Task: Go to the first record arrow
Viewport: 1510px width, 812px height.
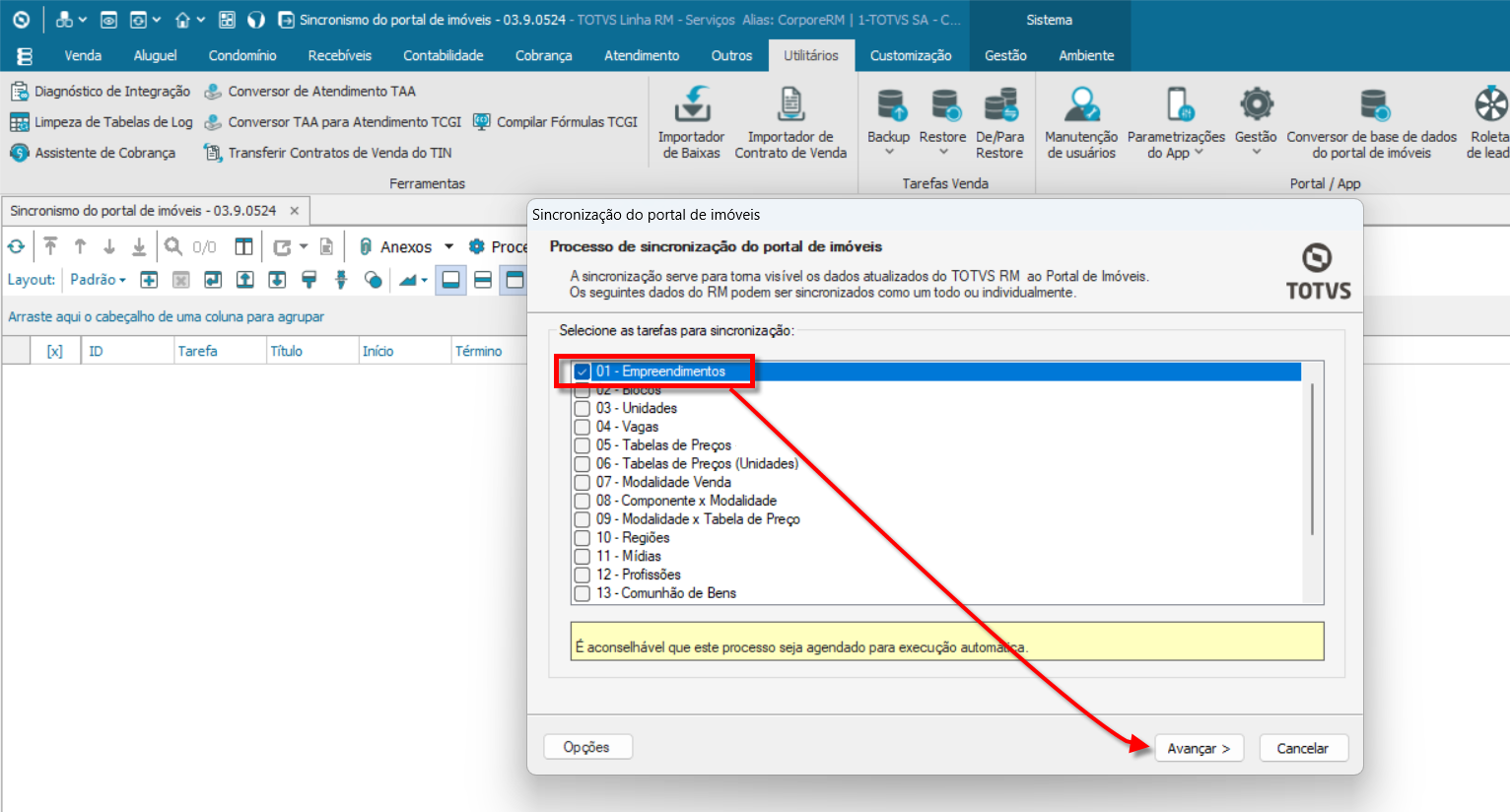Action: click(50, 246)
